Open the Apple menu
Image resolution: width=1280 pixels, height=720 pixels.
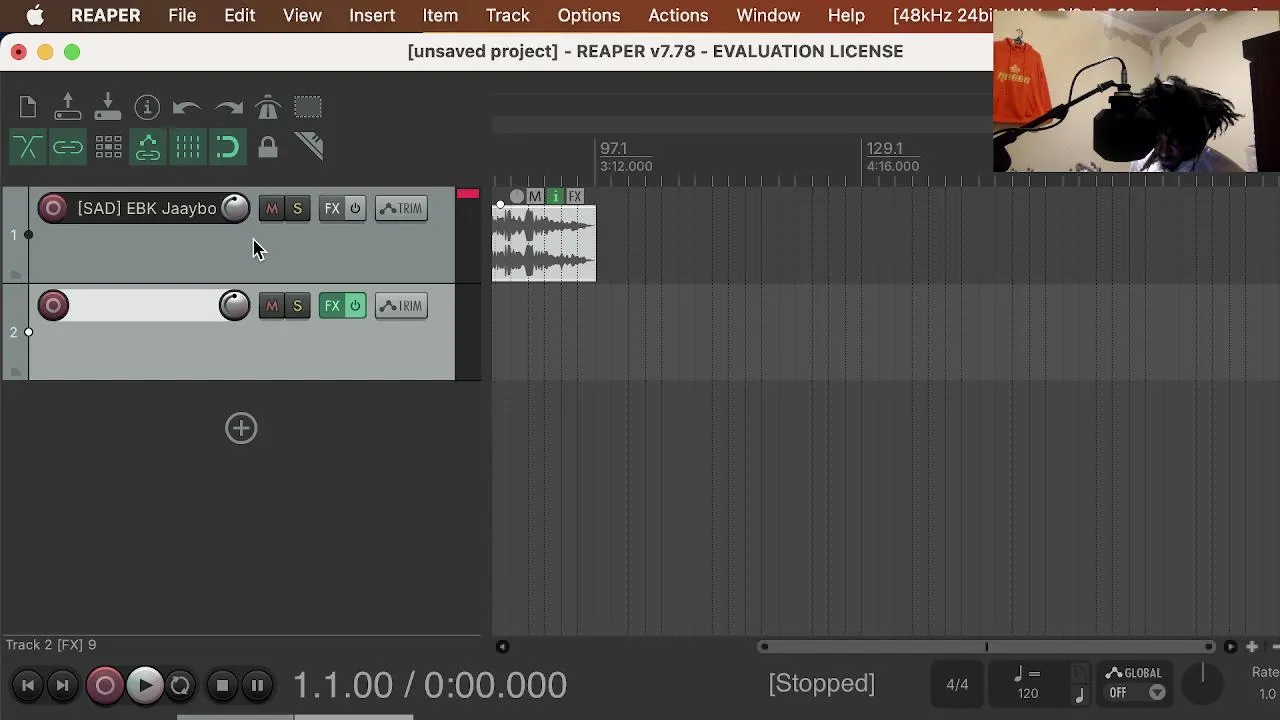click(x=35, y=16)
